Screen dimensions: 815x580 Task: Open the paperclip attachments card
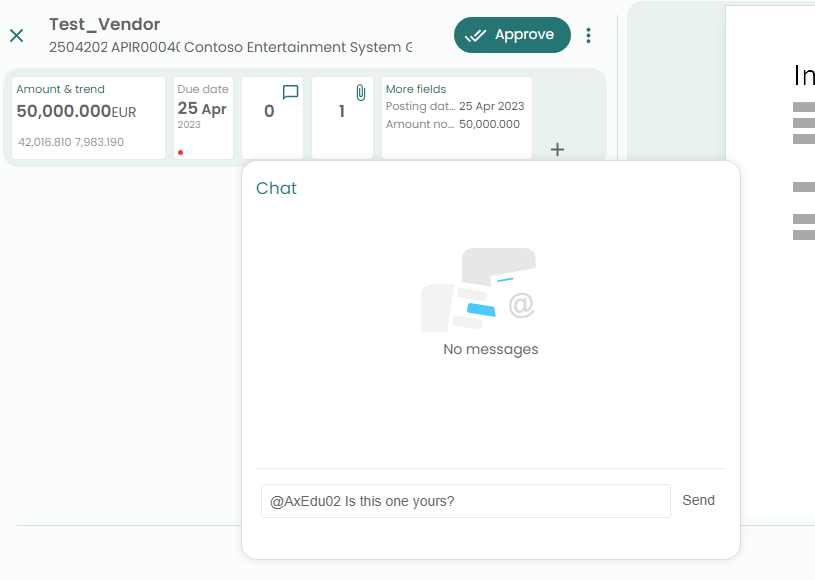click(x=342, y=118)
